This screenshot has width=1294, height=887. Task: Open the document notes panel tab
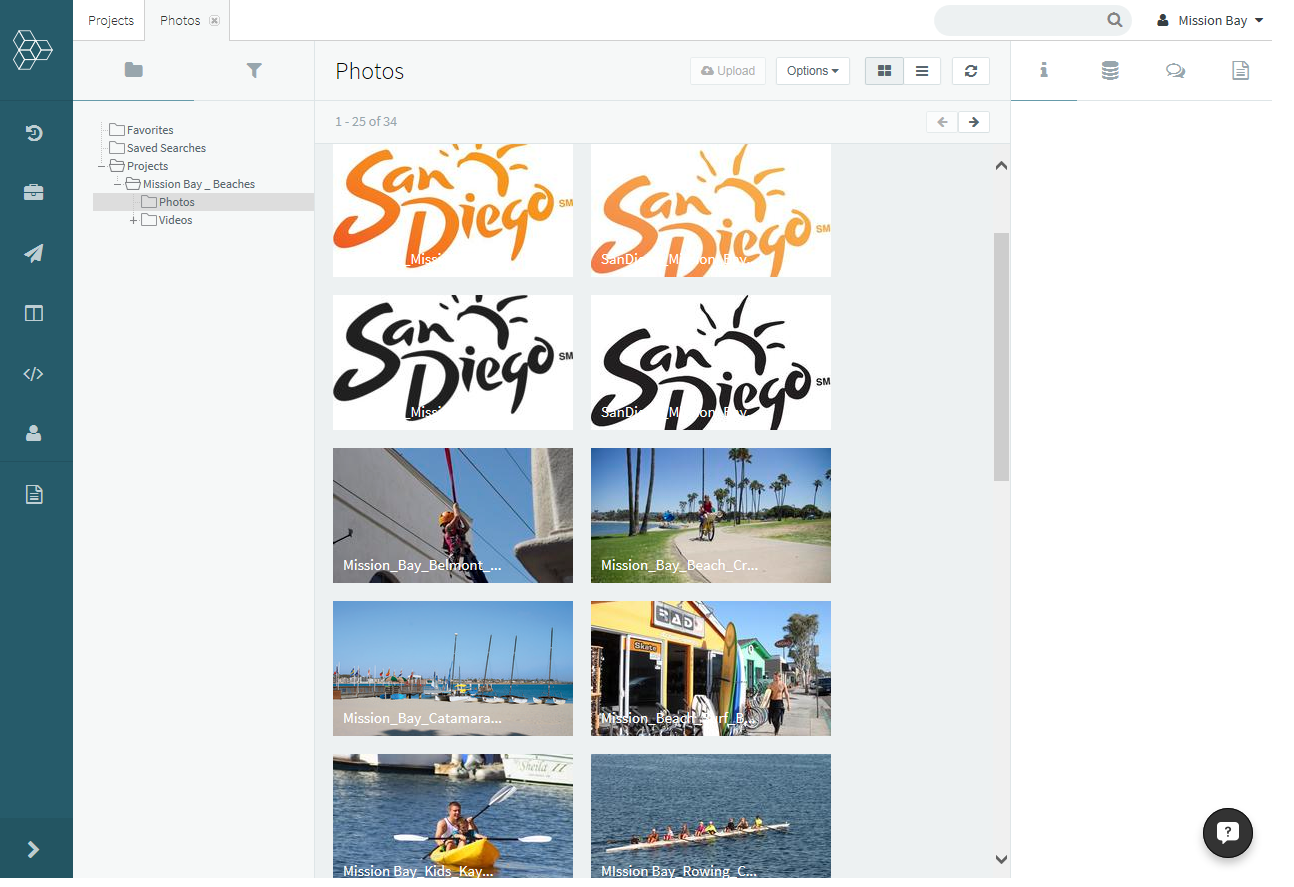click(x=1241, y=70)
